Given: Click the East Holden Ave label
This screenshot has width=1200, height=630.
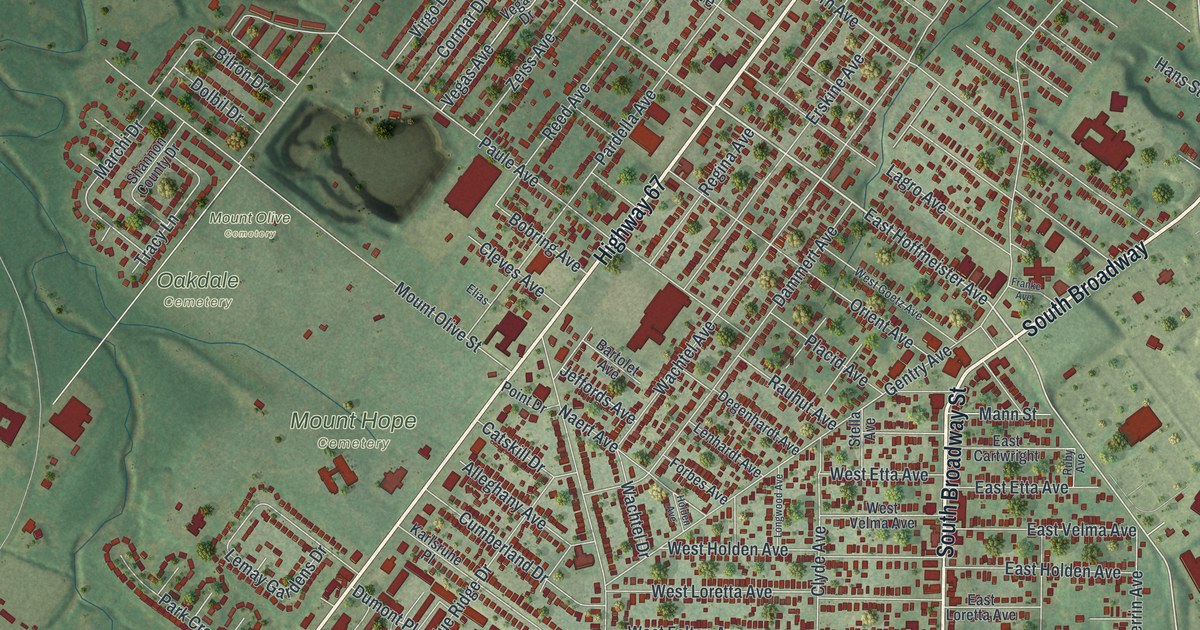Looking at the screenshot, I should tap(1063, 571).
